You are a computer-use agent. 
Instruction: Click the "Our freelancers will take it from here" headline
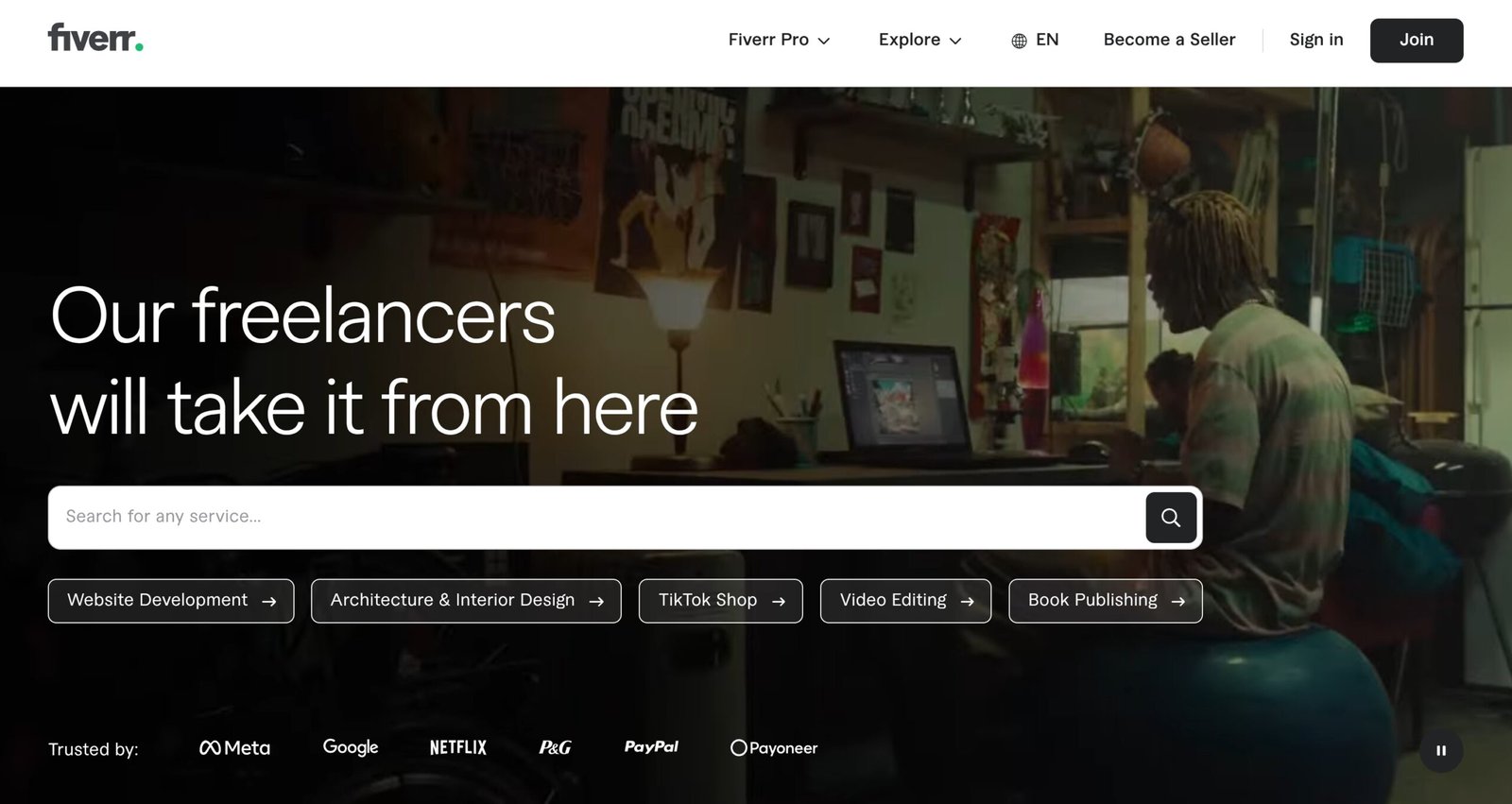(x=374, y=362)
